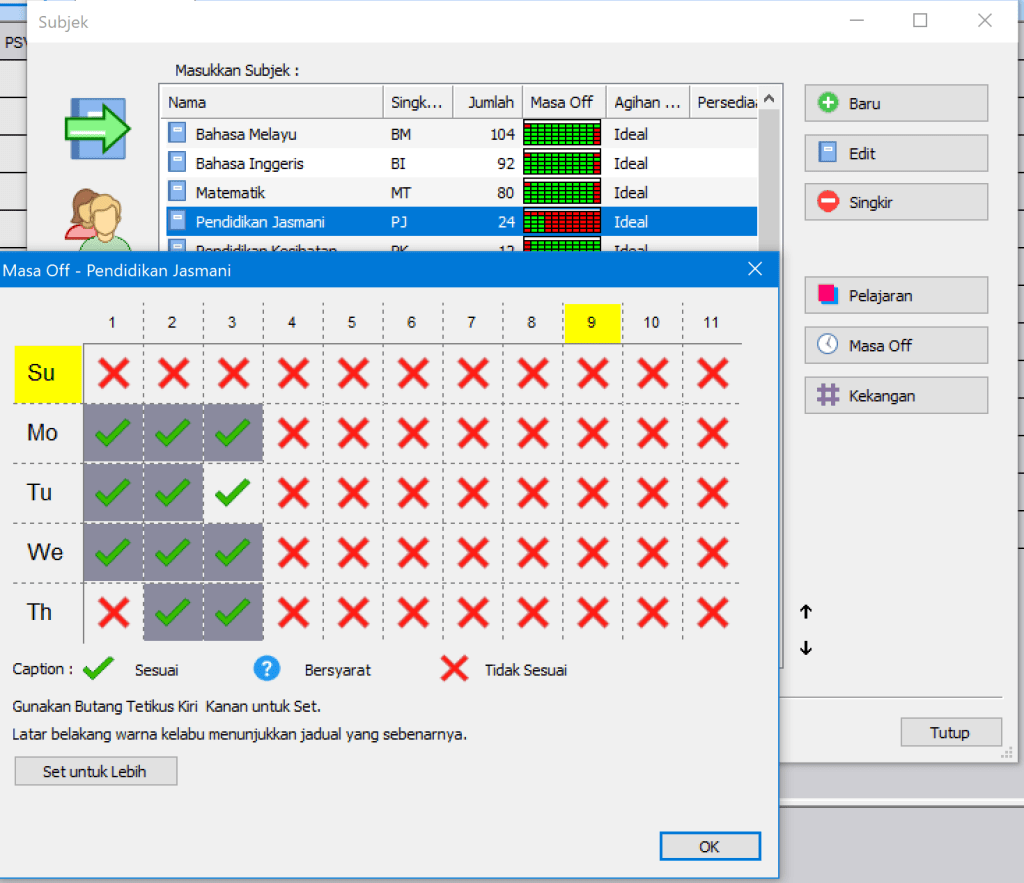The image size is (1024, 883).
Task: Click the Jumlah column header to sort
Action: (x=488, y=102)
